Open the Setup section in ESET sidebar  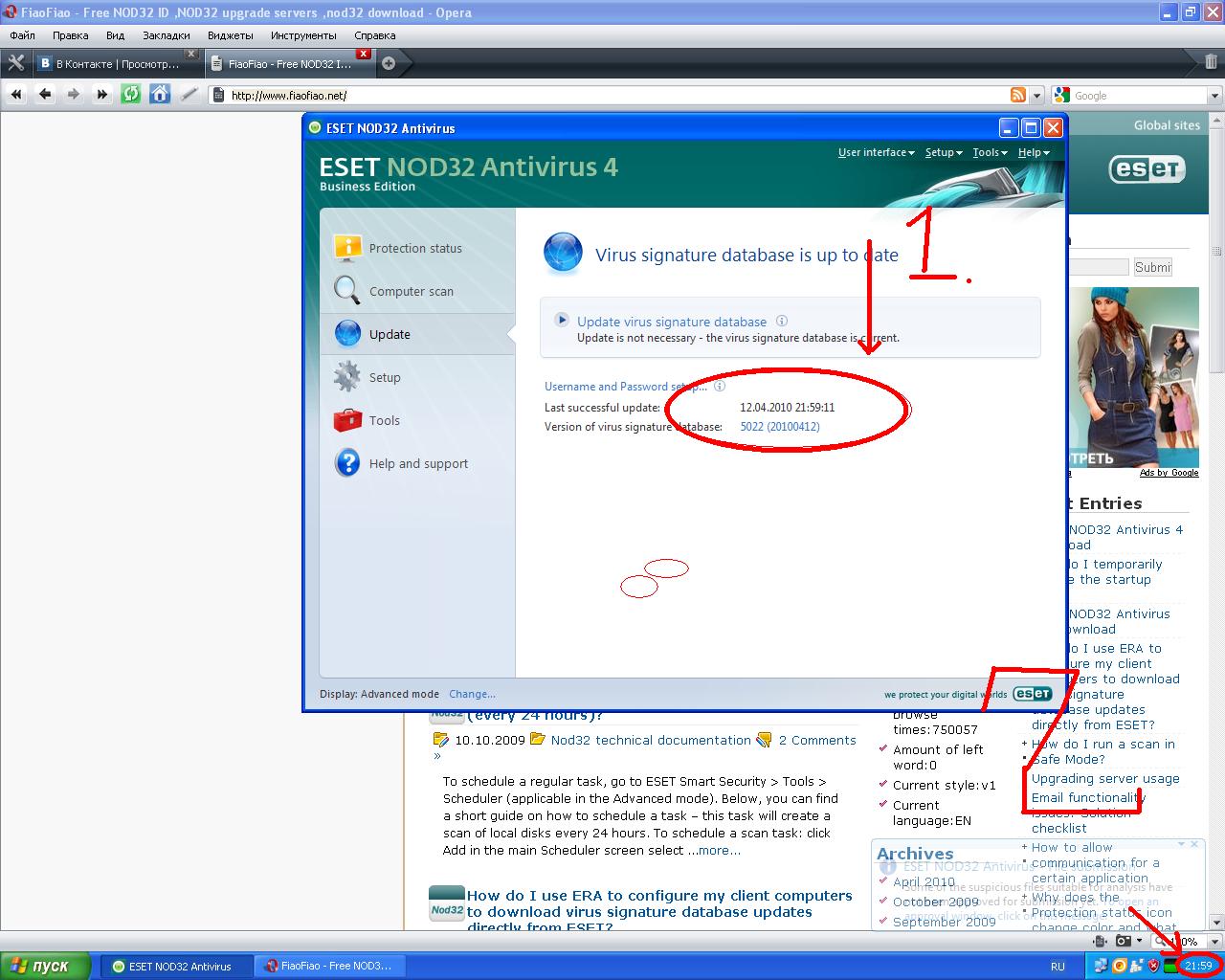pyautogui.click(x=385, y=377)
